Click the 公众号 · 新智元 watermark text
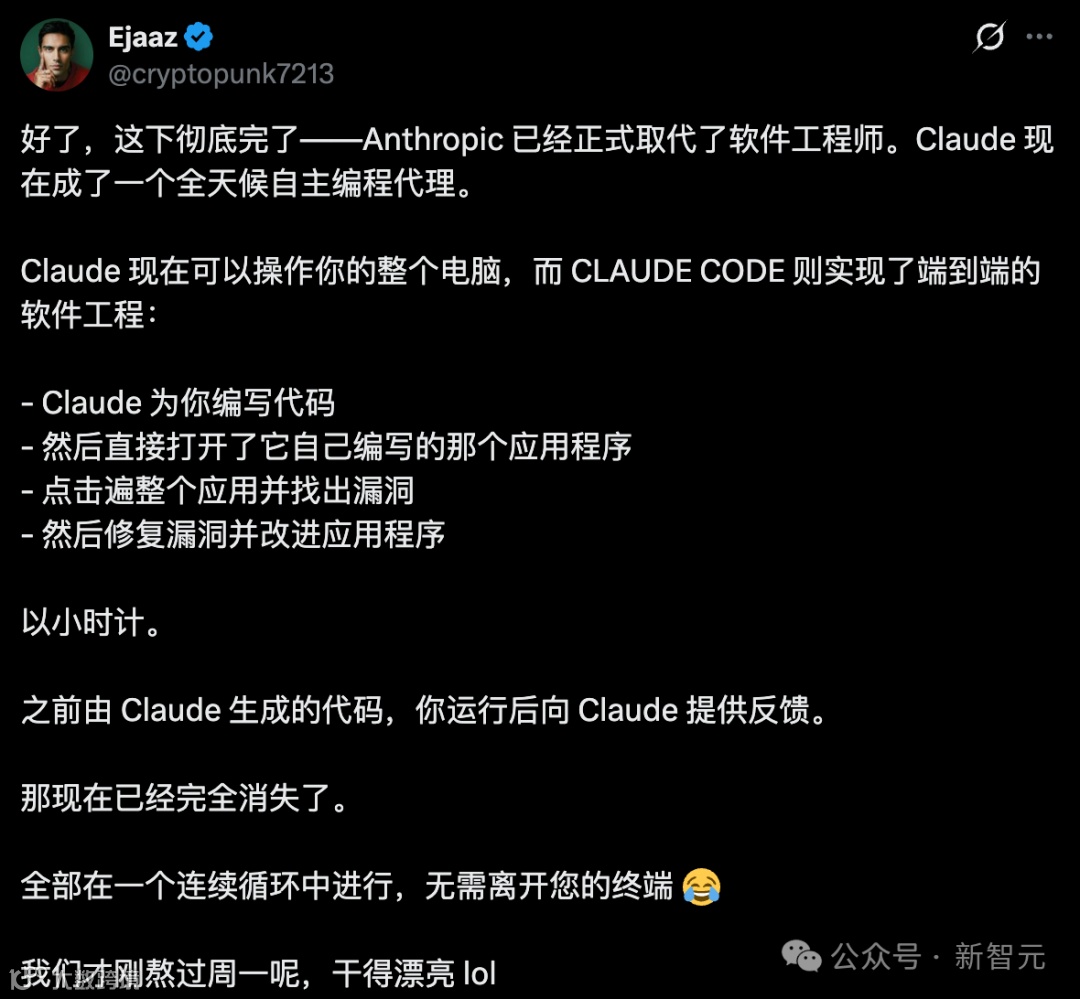 tap(938, 956)
